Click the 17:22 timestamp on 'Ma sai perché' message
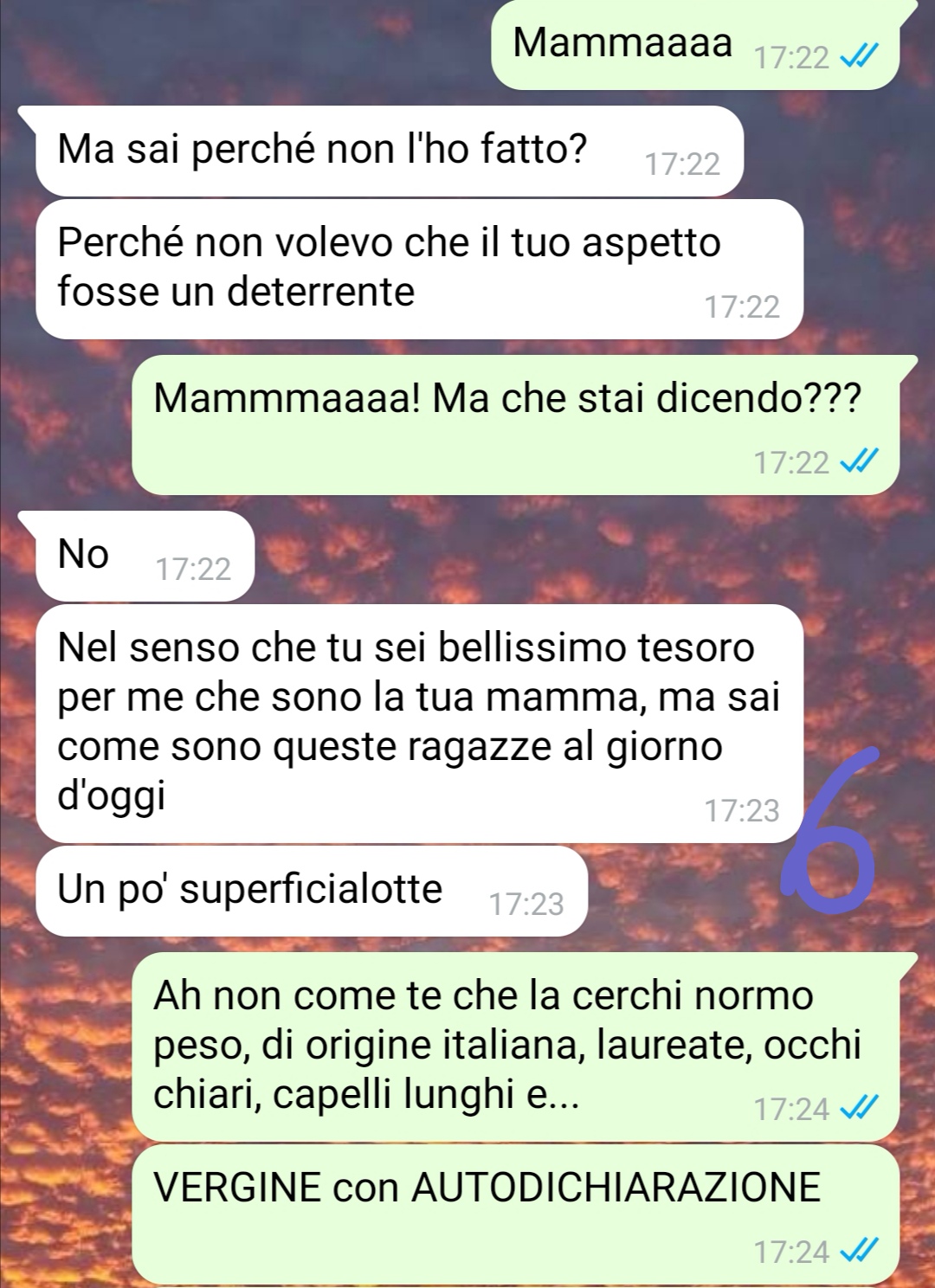Viewport: 935px width, 1288px height. [x=682, y=164]
